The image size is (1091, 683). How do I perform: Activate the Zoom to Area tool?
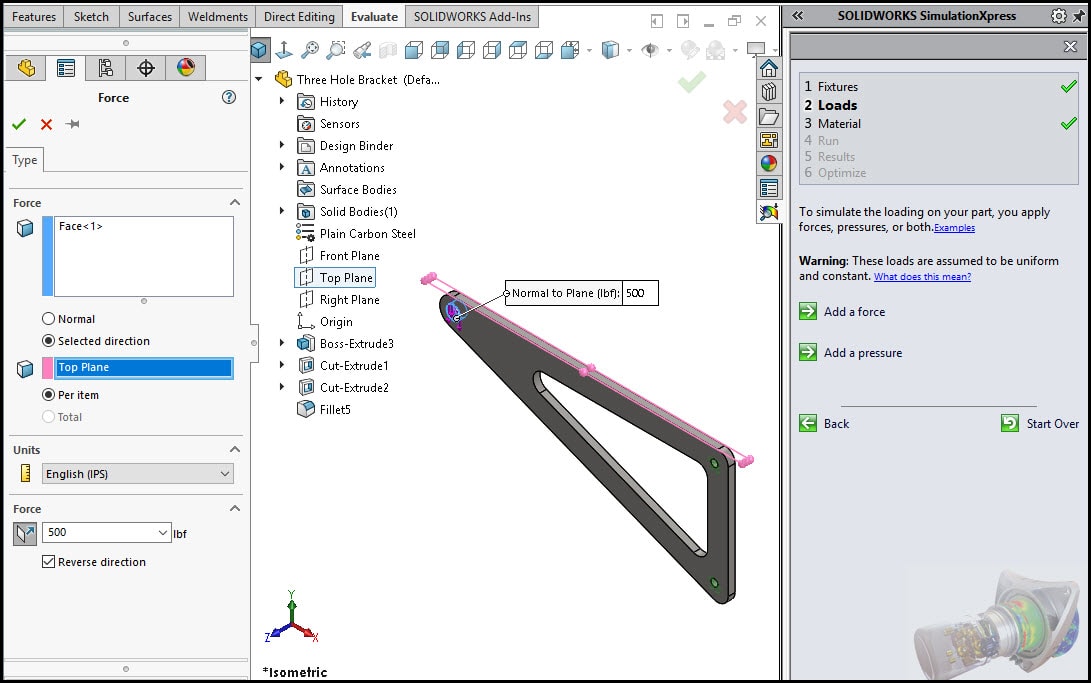pyautogui.click(x=336, y=49)
